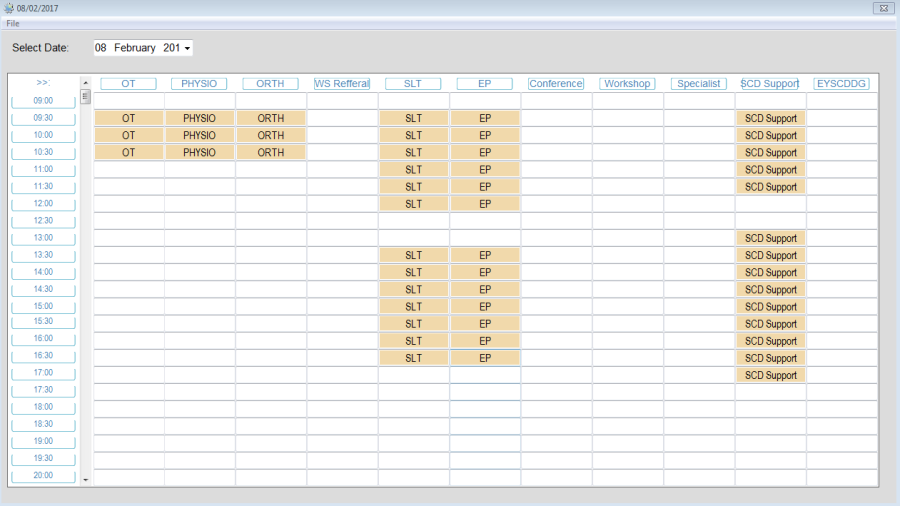This screenshot has height=506, width=900.
Task: Choose the Conference column header
Action: pyautogui.click(x=556, y=84)
